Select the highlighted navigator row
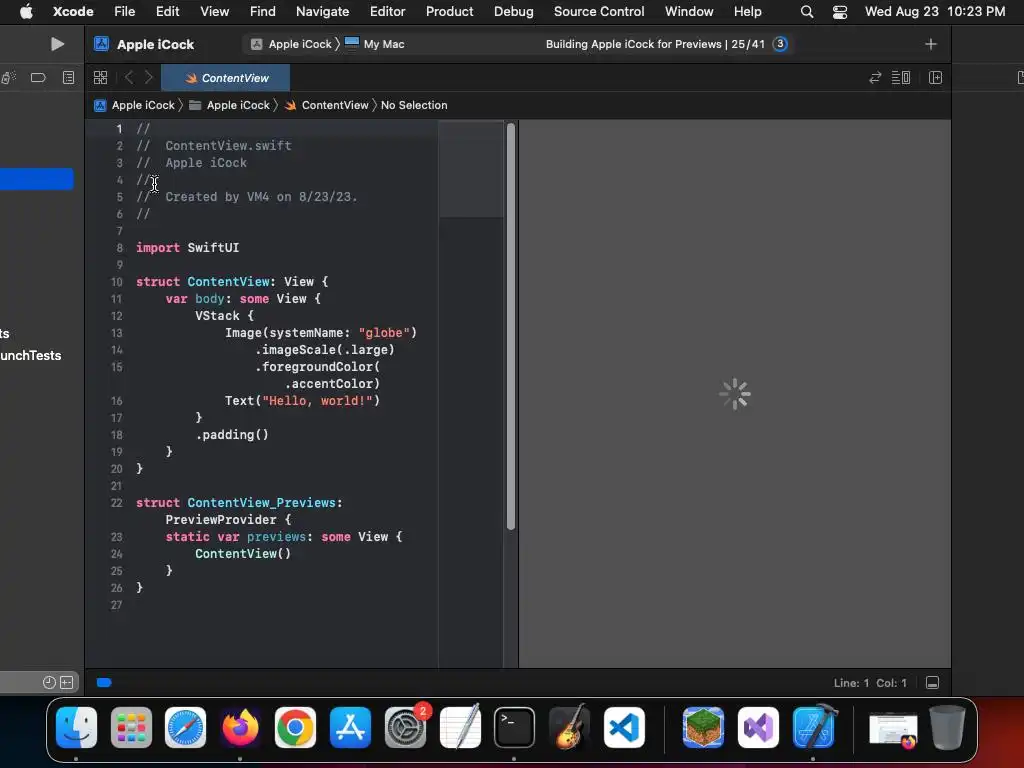 [x=37, y=179]
